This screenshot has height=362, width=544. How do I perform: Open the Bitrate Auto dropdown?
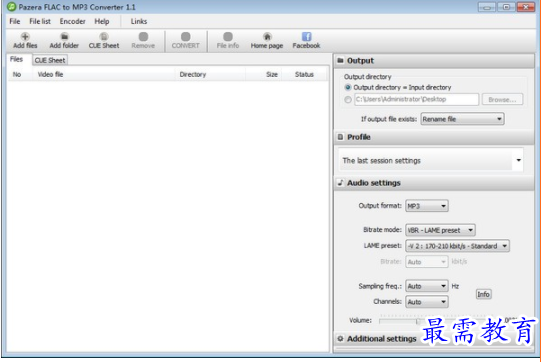click(x=427, y=262)
